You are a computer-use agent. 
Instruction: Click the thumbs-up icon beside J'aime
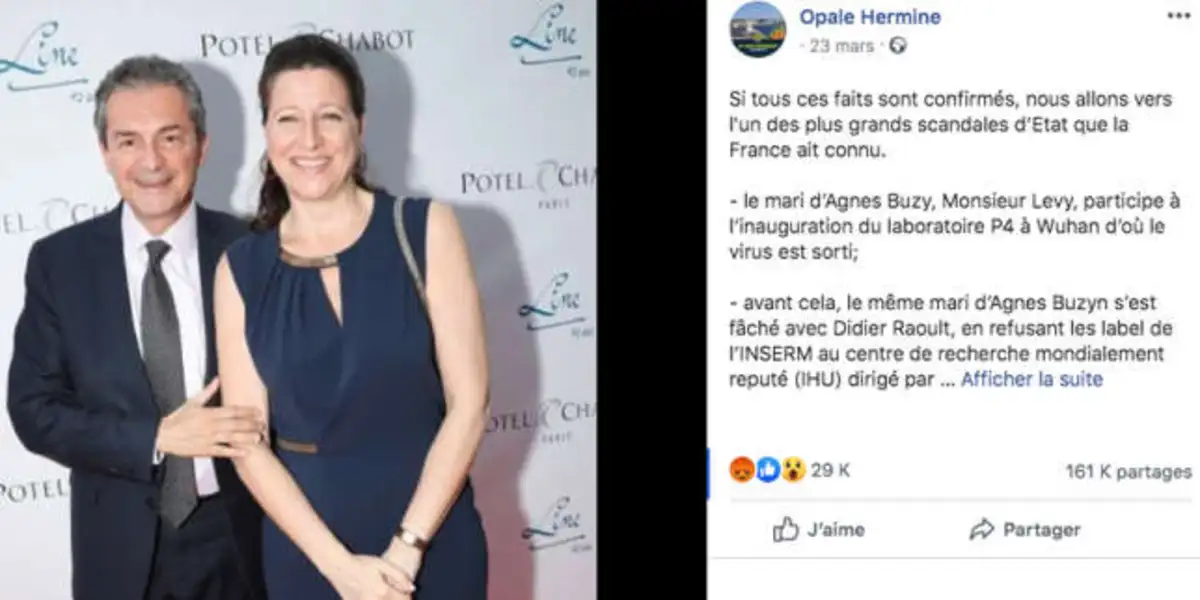786,530
